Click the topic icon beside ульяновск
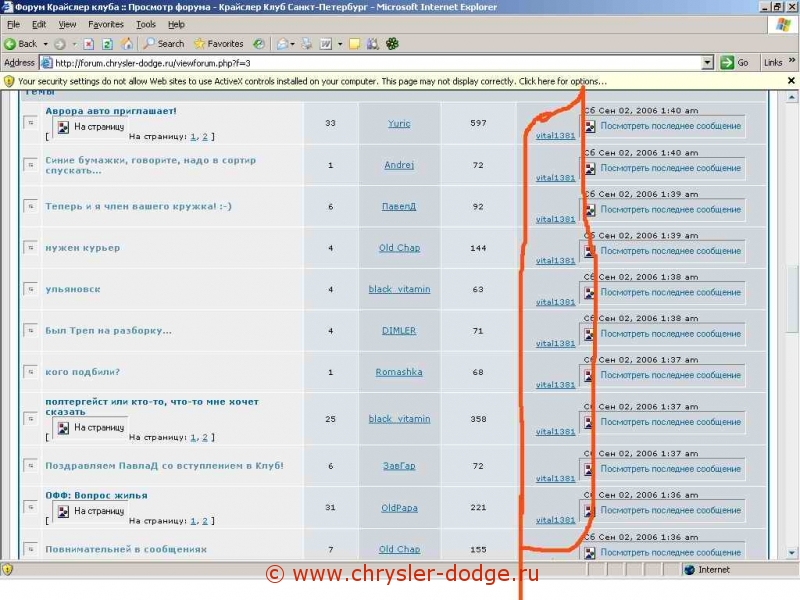The width and height of the screenshot is (800, 600). [x=31, y=289]
